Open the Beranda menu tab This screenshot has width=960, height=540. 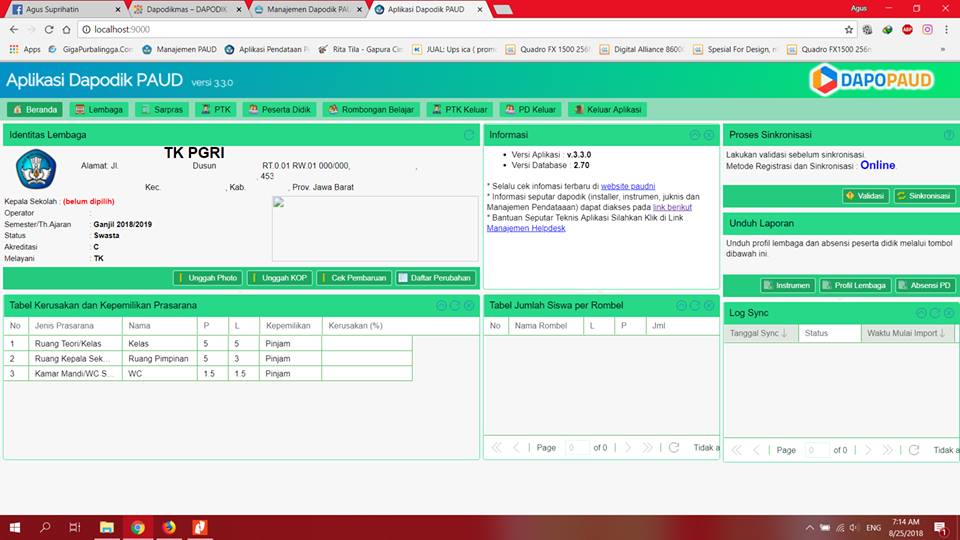click(35, 110)
